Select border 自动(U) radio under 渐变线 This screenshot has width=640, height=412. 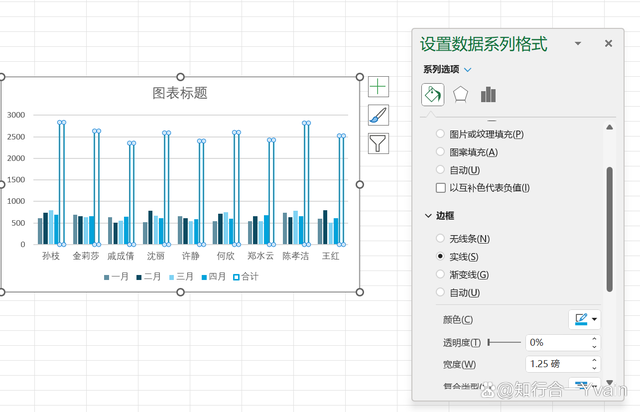pyautogui.click(x=440, y=292)
